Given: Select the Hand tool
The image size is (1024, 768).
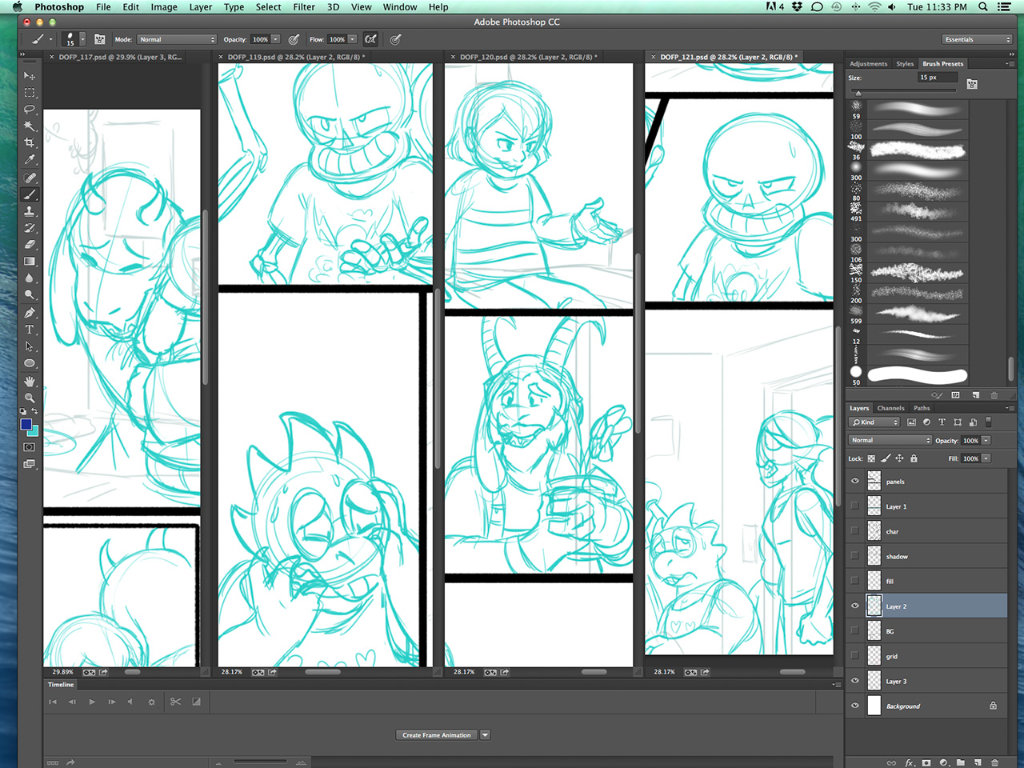Looking at the screenshot, I should [x=29, y=381].
